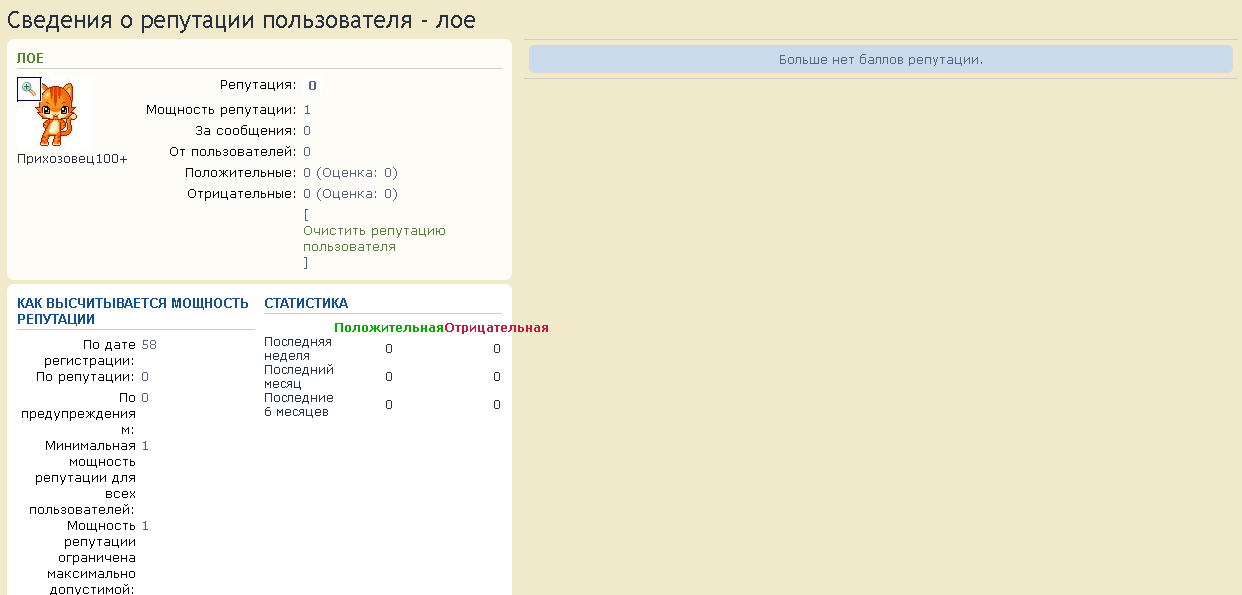Click the Больше нет баллов репутации notice bar
Screen dimensions: 1242x595
click(x=880, y=60)
